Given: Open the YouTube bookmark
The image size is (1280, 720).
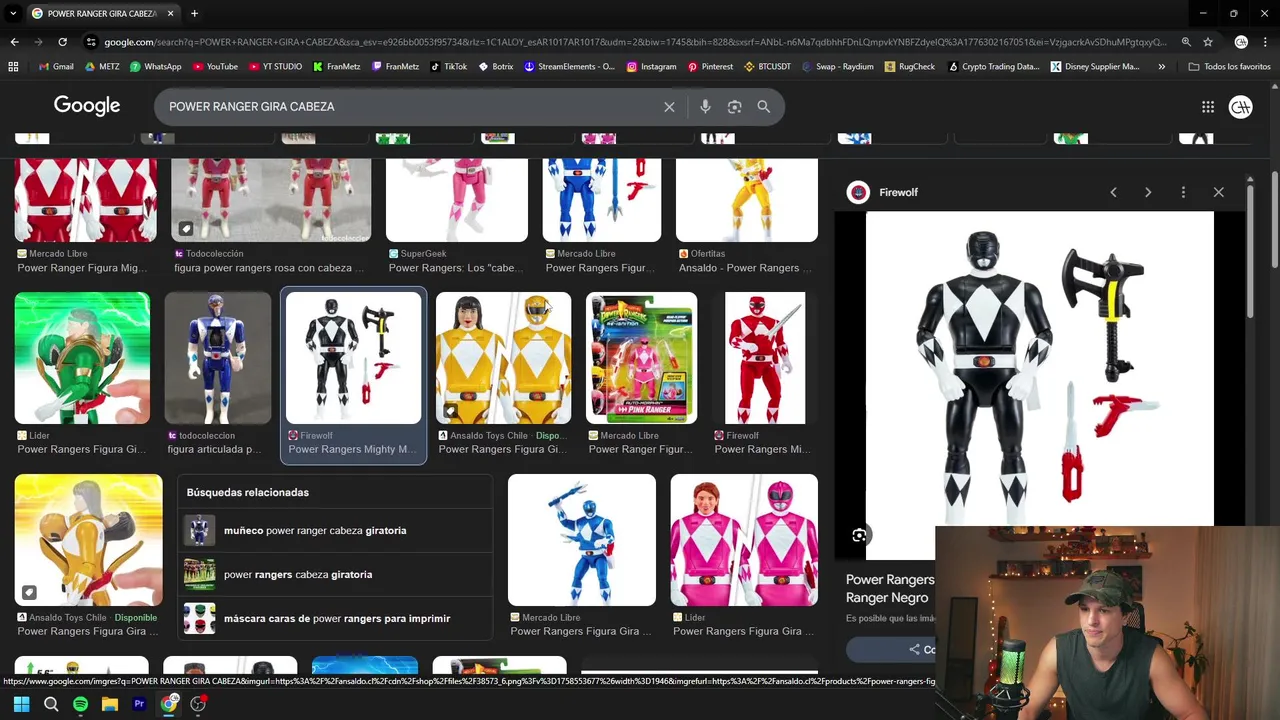Looking at the screenshot, I should pyautogui.click(x=215, y=67).
